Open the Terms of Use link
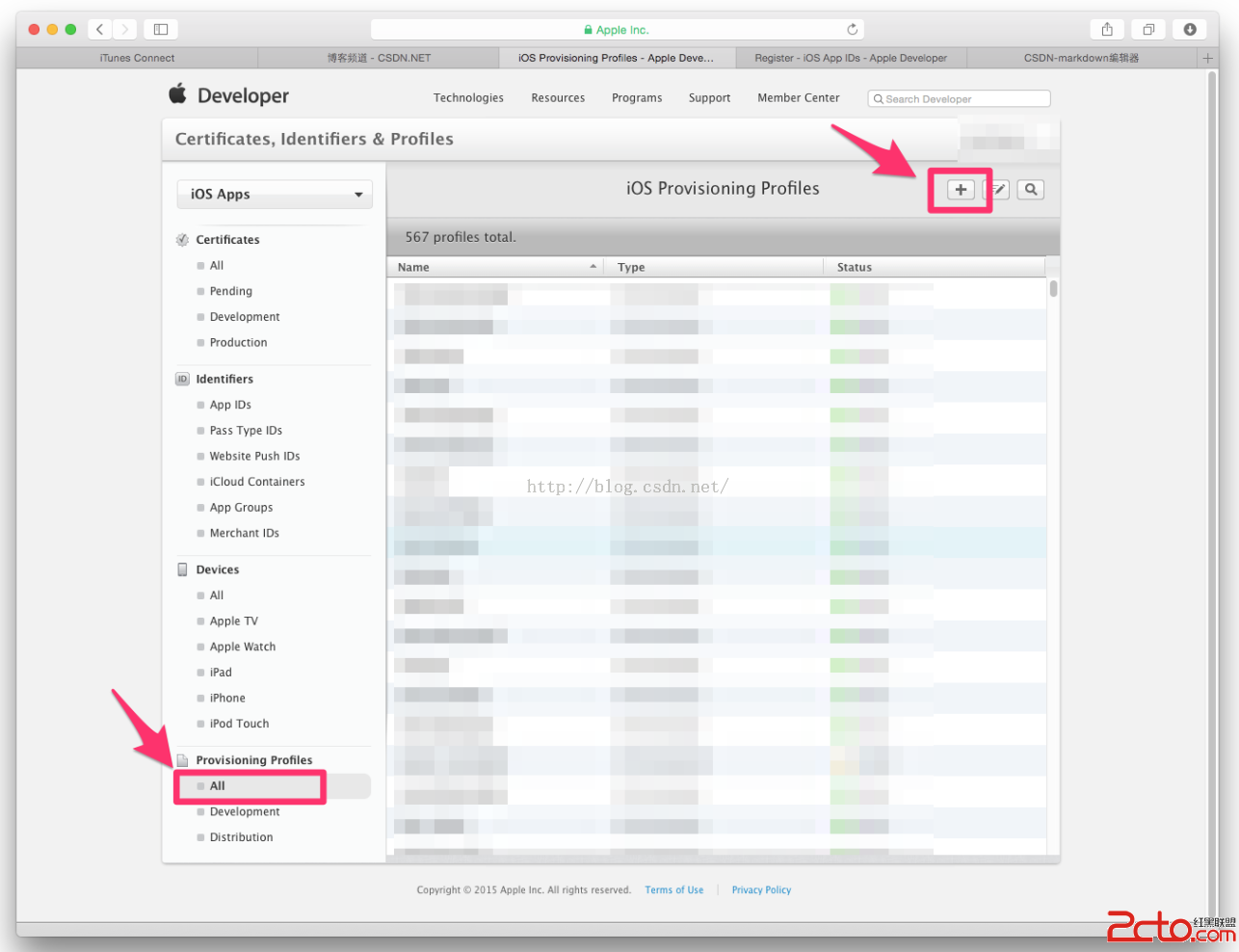This screenshot has height=952, width=1239. pos(674,890)
